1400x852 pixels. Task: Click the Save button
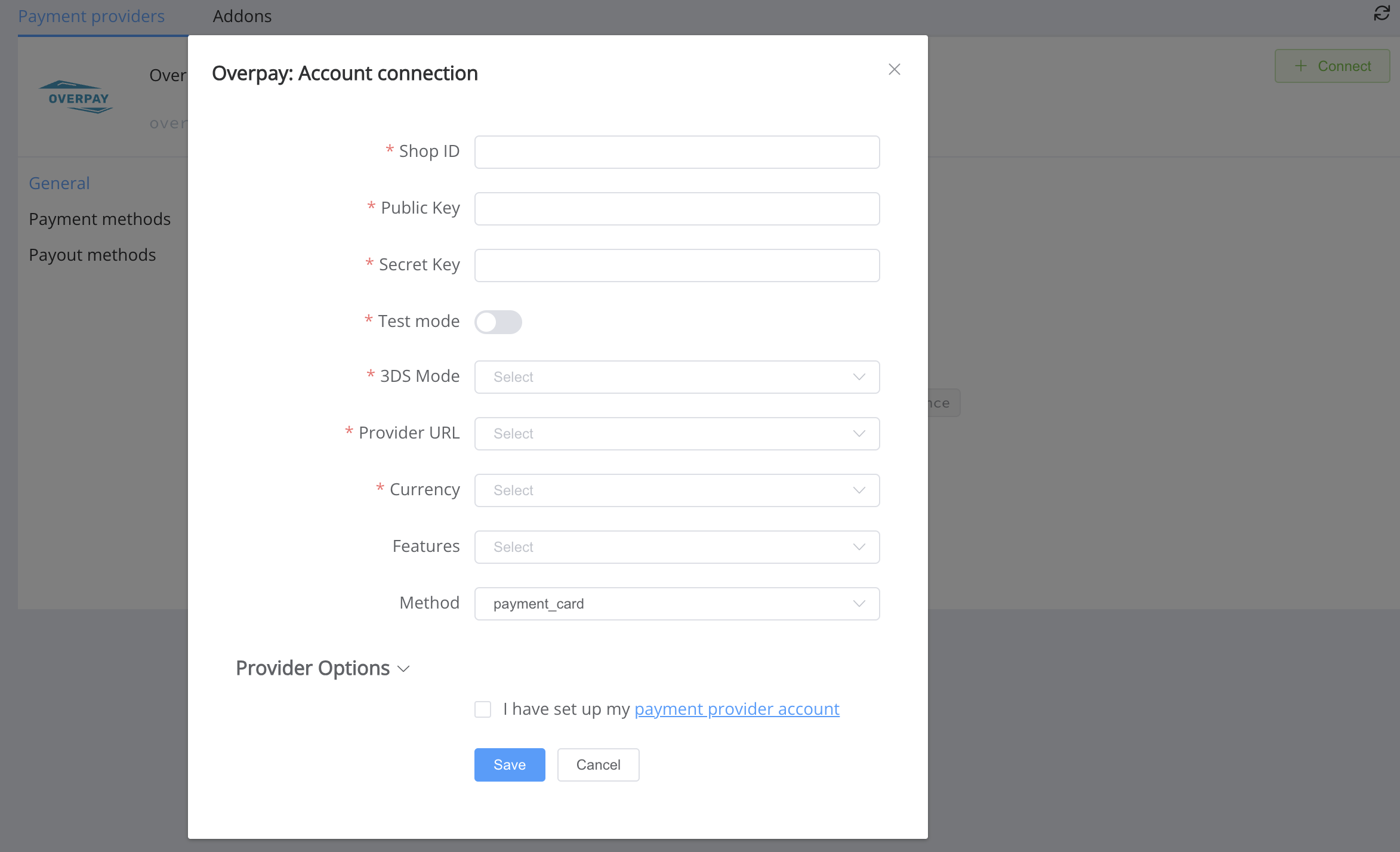pos(510,764)
